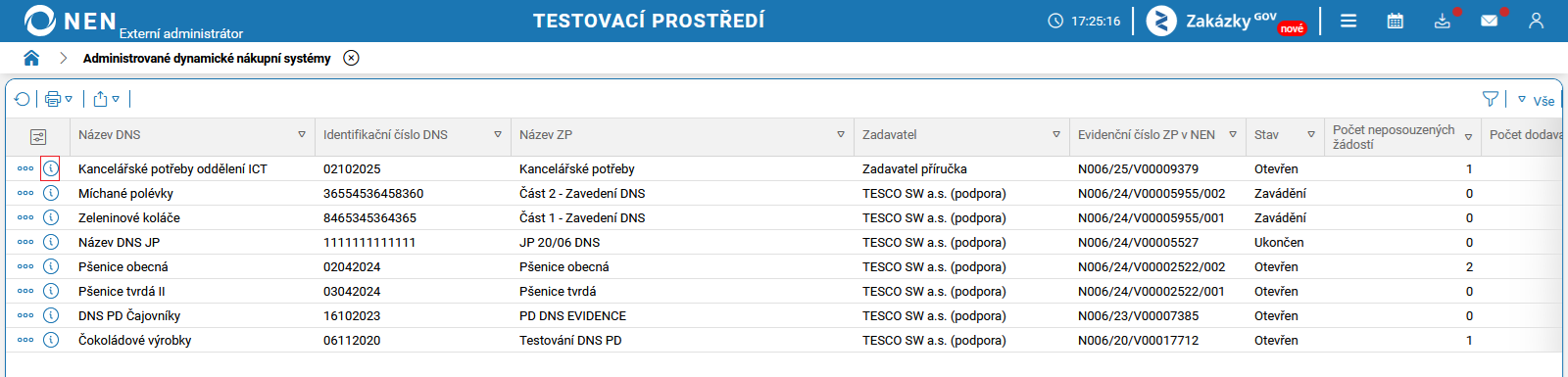Open export options dropdown
Image resolution: width=1568 pixels, height=377 pixels.
point(107,99)
